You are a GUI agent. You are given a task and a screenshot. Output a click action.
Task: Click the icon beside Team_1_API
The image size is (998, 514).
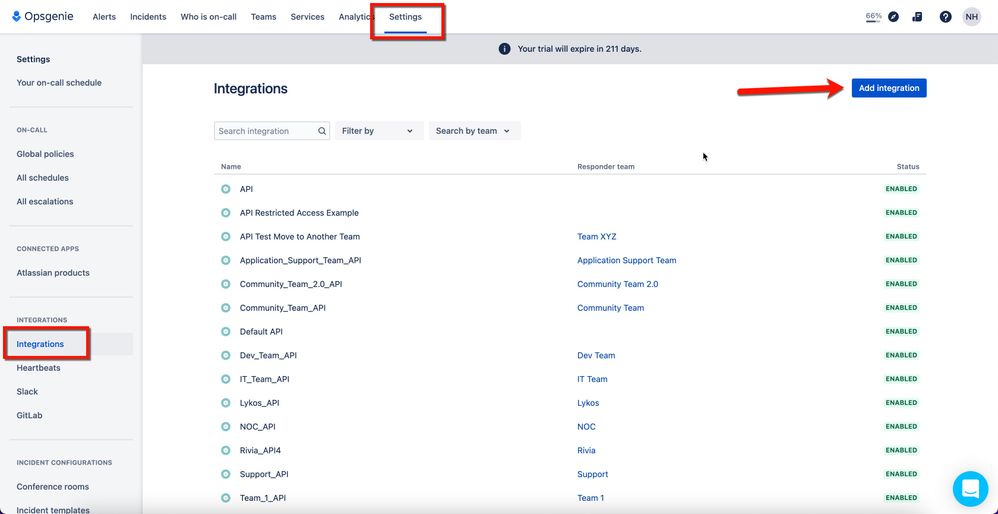click(x=225, y=498)
